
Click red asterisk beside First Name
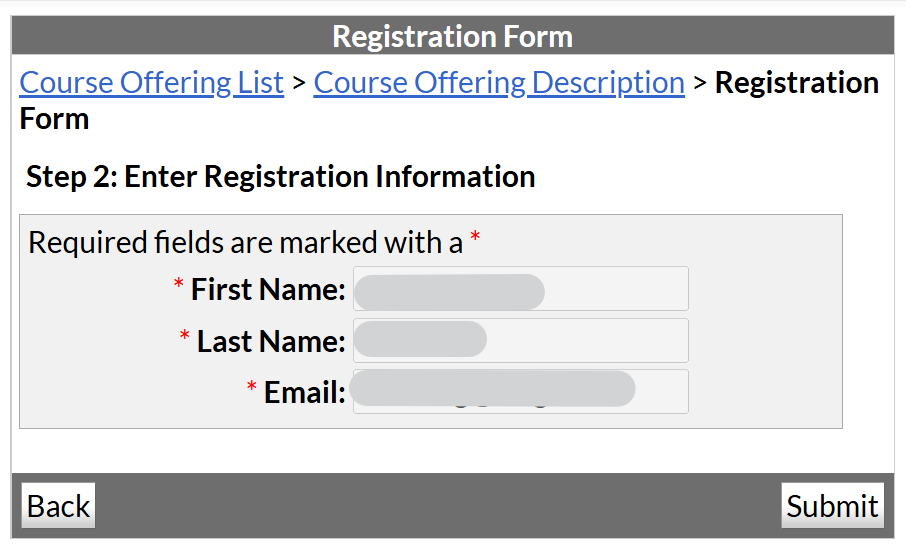[179, 288]
